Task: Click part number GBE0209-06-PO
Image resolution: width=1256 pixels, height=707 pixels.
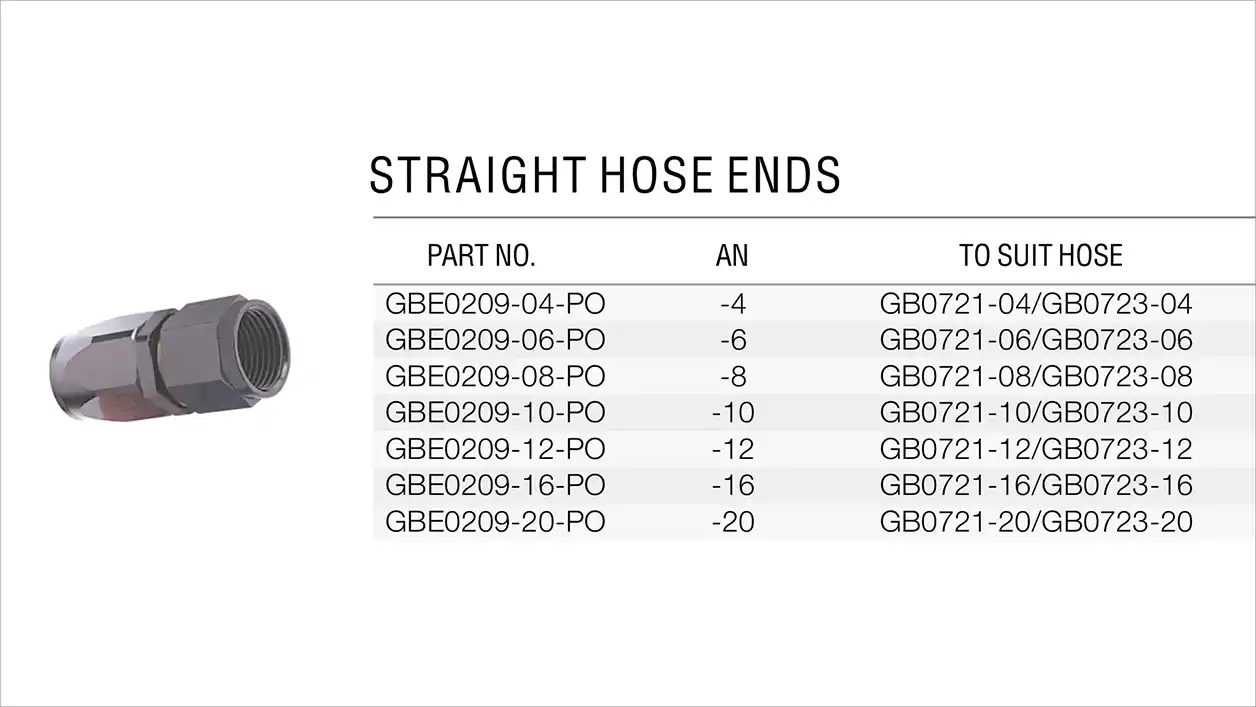Action: 496,340
